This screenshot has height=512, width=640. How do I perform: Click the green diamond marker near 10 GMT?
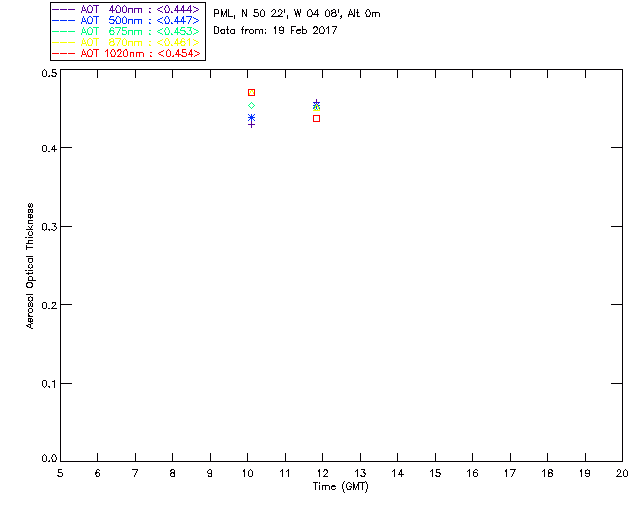(x=251, y=106)
